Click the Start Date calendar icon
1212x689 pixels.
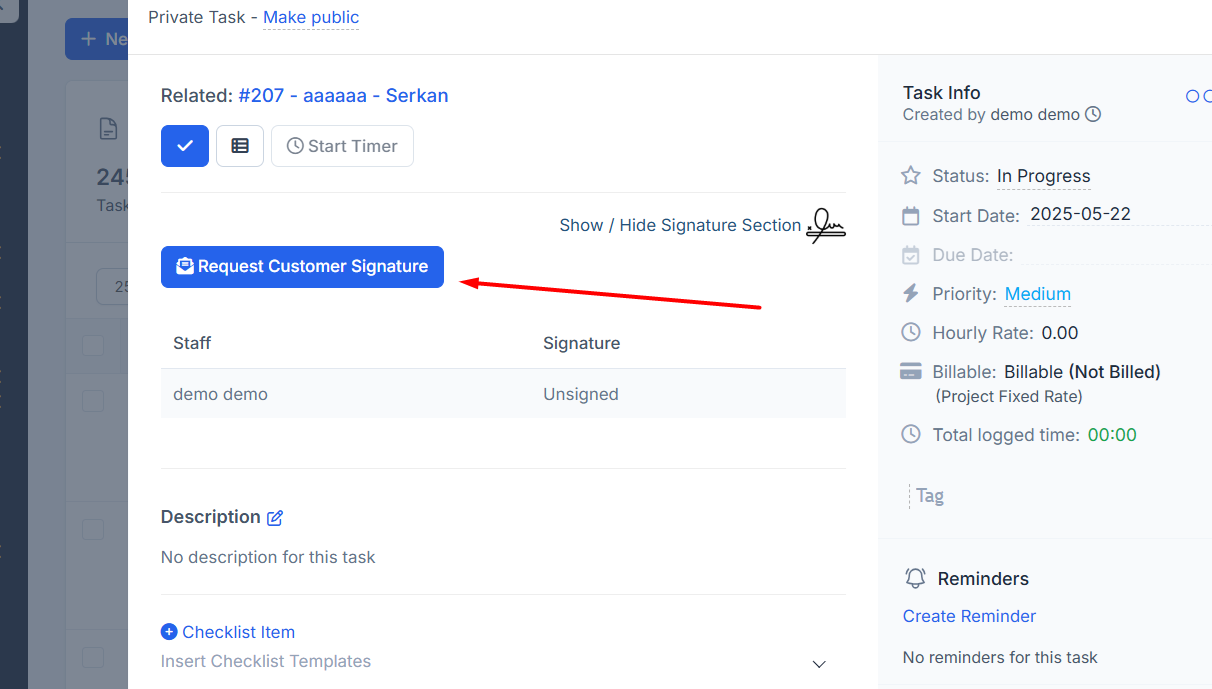point(911,216)
